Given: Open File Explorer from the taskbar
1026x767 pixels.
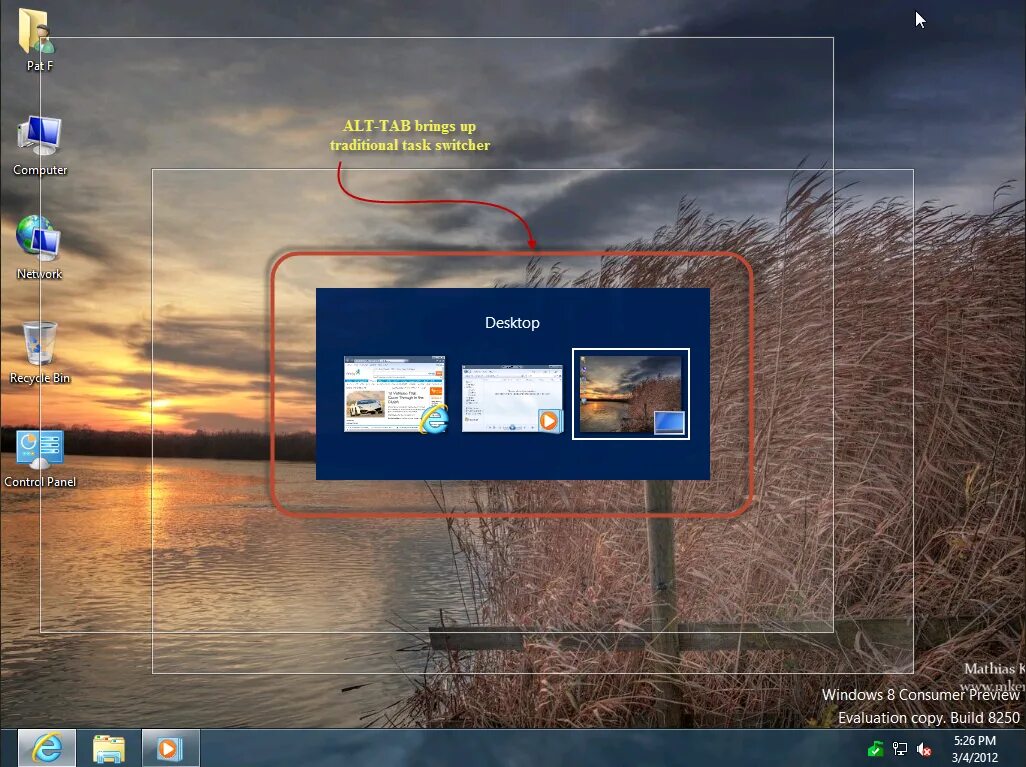Looking at the screenshot, I should point(109,749).
